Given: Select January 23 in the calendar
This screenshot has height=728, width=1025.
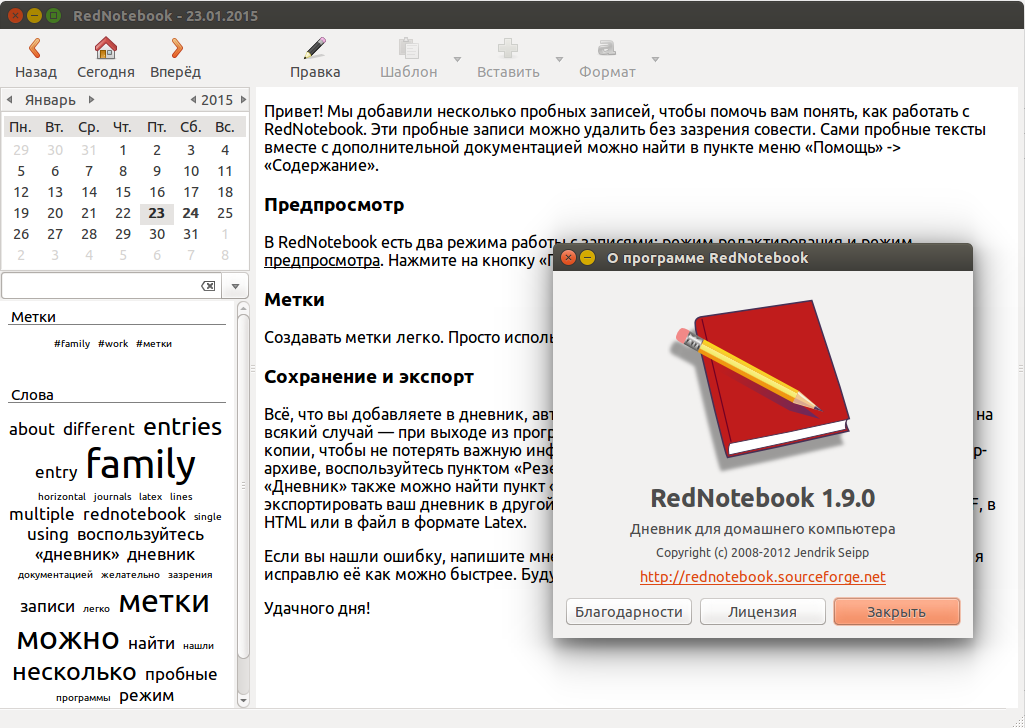Looking at the screenshot, I should (156, 213).
